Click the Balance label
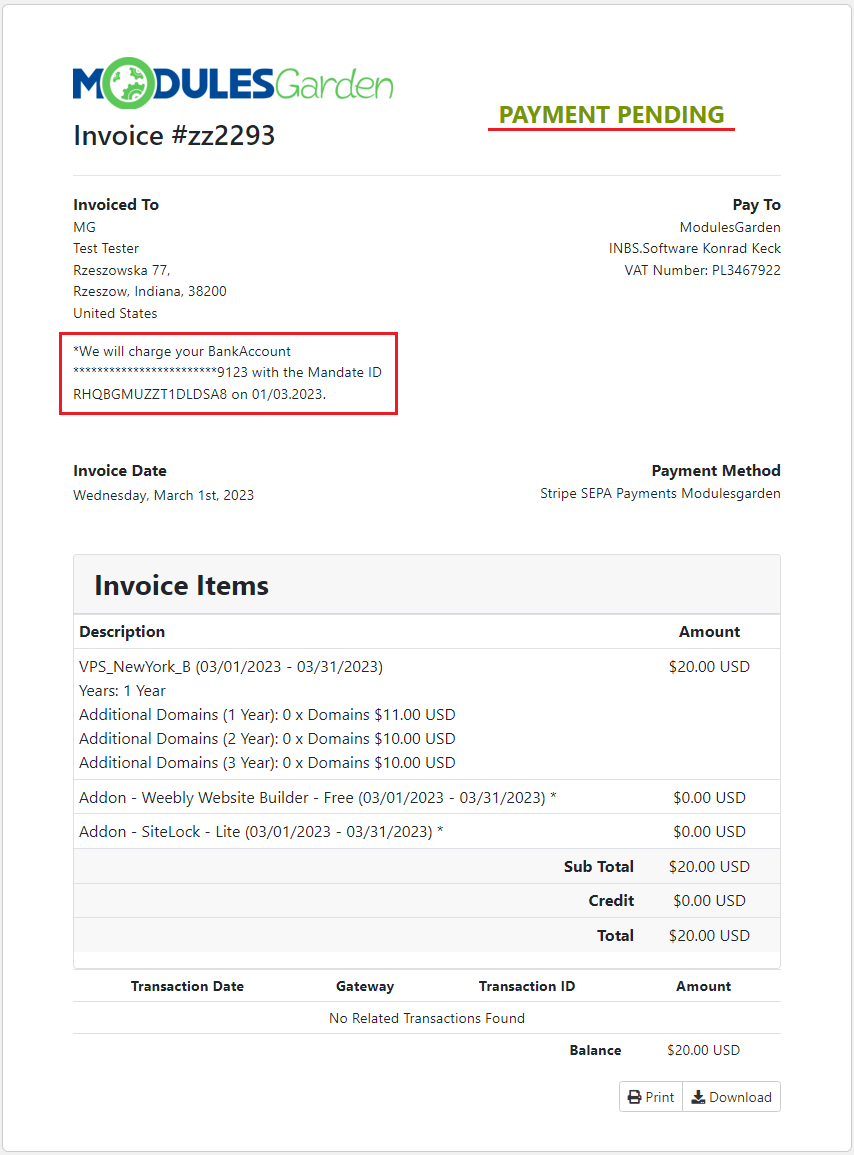854x1155 pixels. click(x=595, y=1050)
